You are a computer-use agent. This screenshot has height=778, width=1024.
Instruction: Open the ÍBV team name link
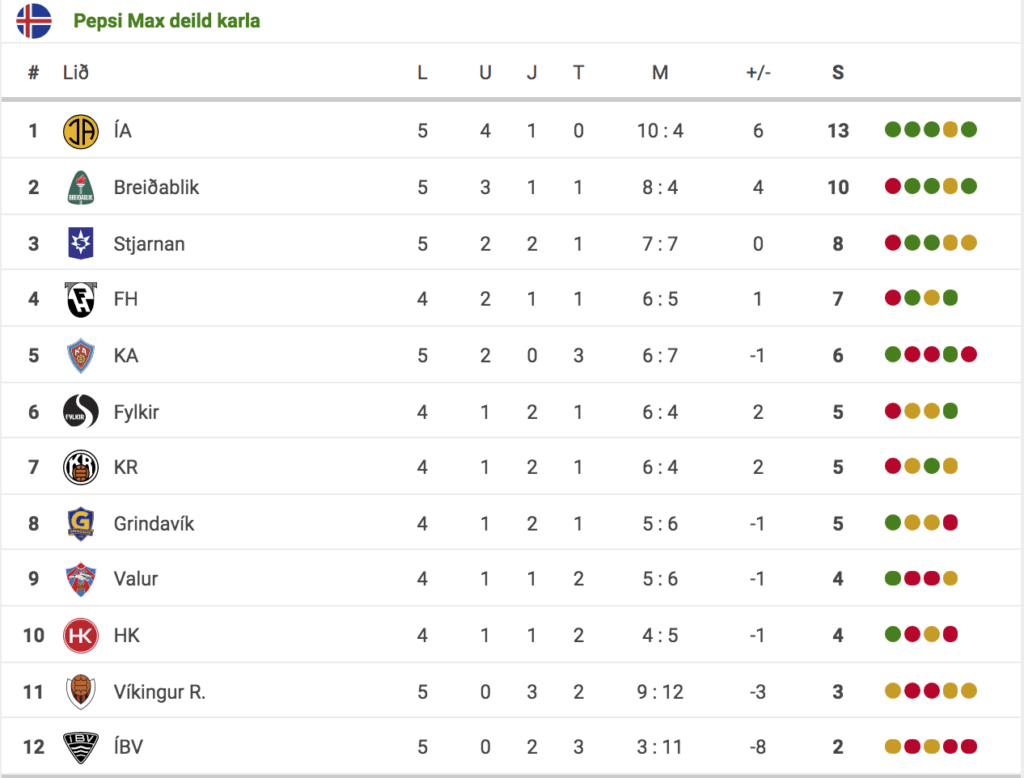click(x=128, y=747)
